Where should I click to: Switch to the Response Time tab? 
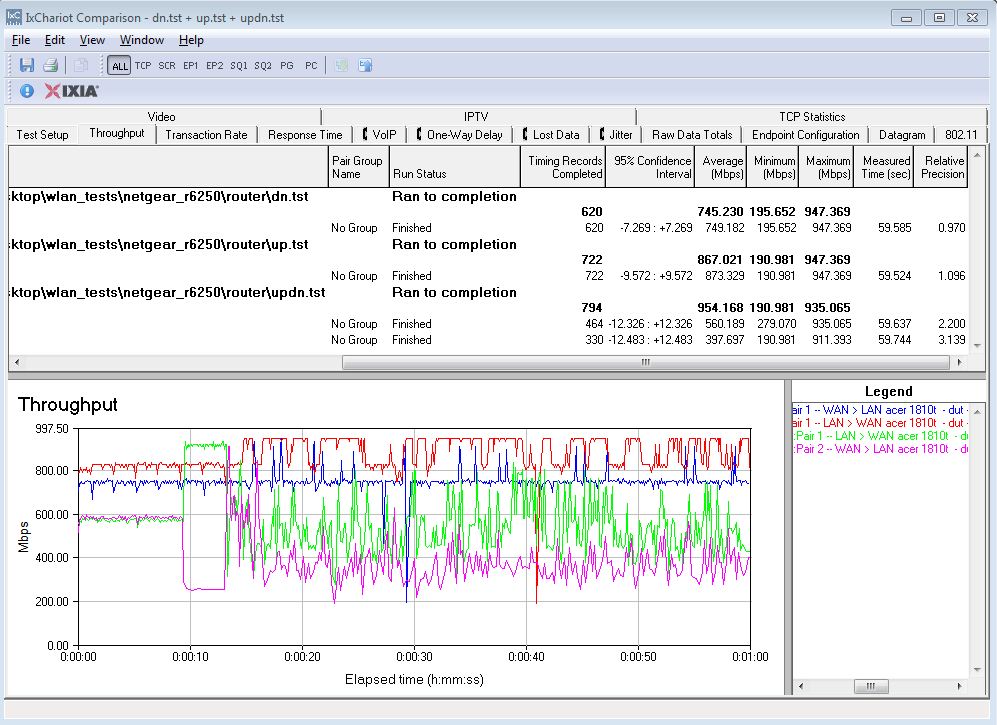(x=305, y=135)
